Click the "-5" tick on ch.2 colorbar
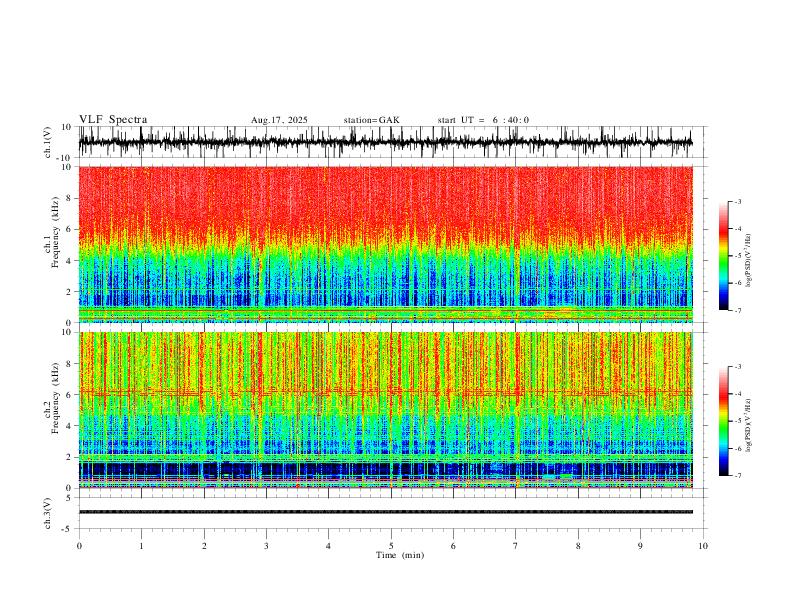The height and width of the screenshot is (612, 792). 737,421
